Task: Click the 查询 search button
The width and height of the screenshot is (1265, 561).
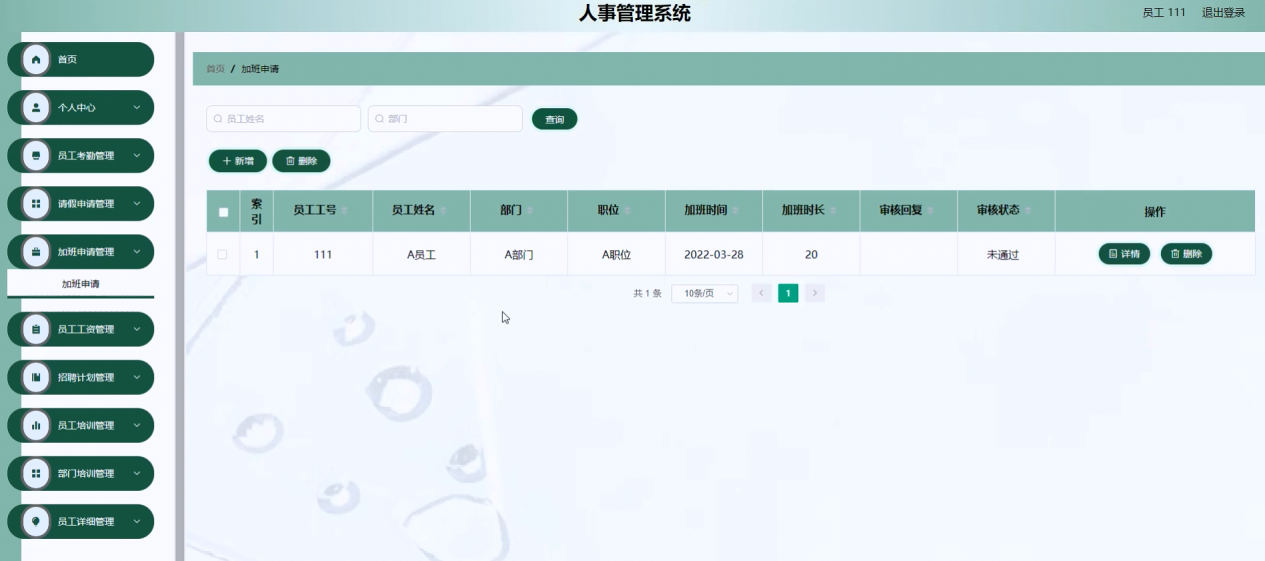Action: click(x=555, y=119)
